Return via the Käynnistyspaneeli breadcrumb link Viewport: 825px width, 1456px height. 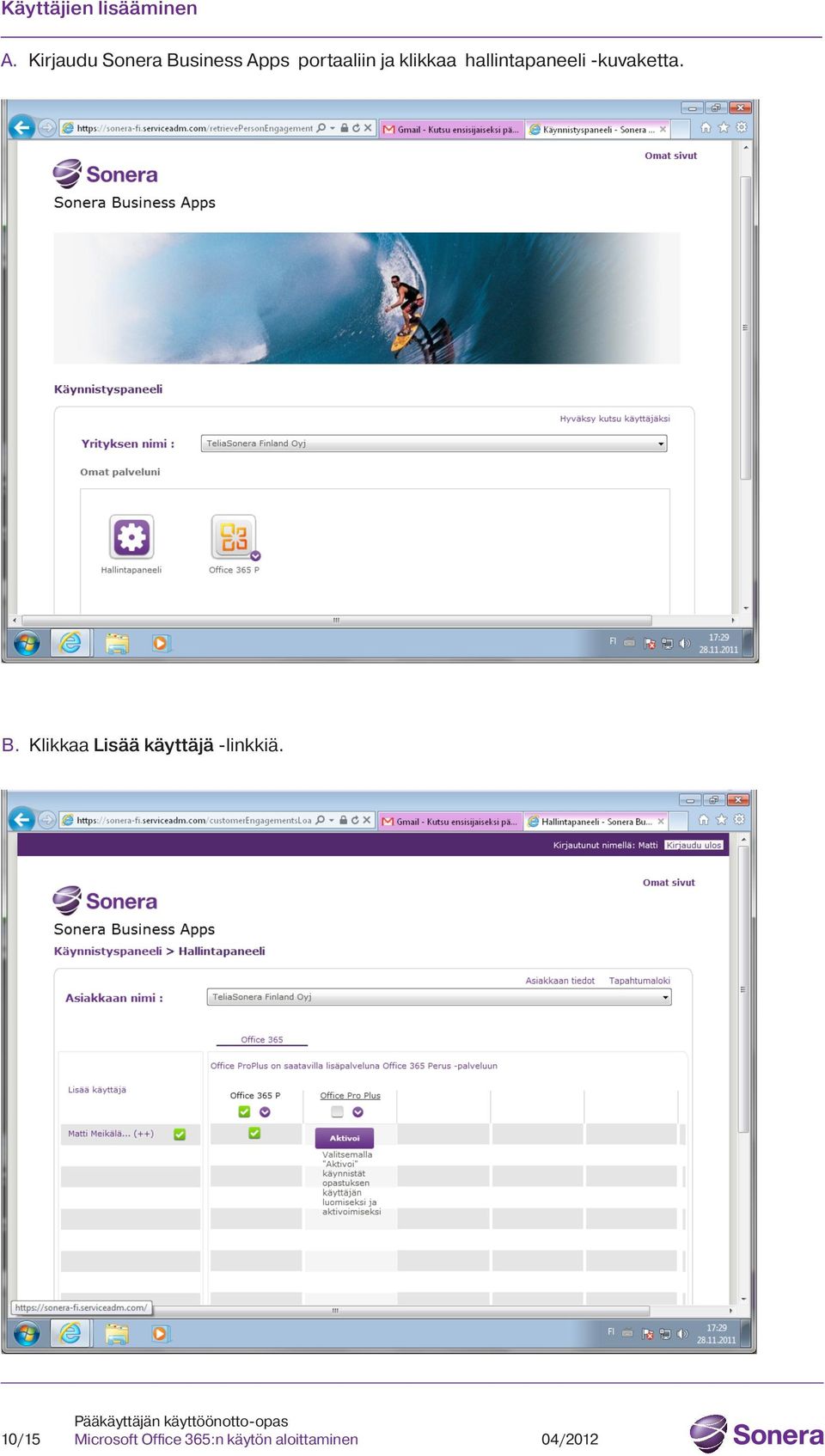pyautogui.click(x=107, y=951)
